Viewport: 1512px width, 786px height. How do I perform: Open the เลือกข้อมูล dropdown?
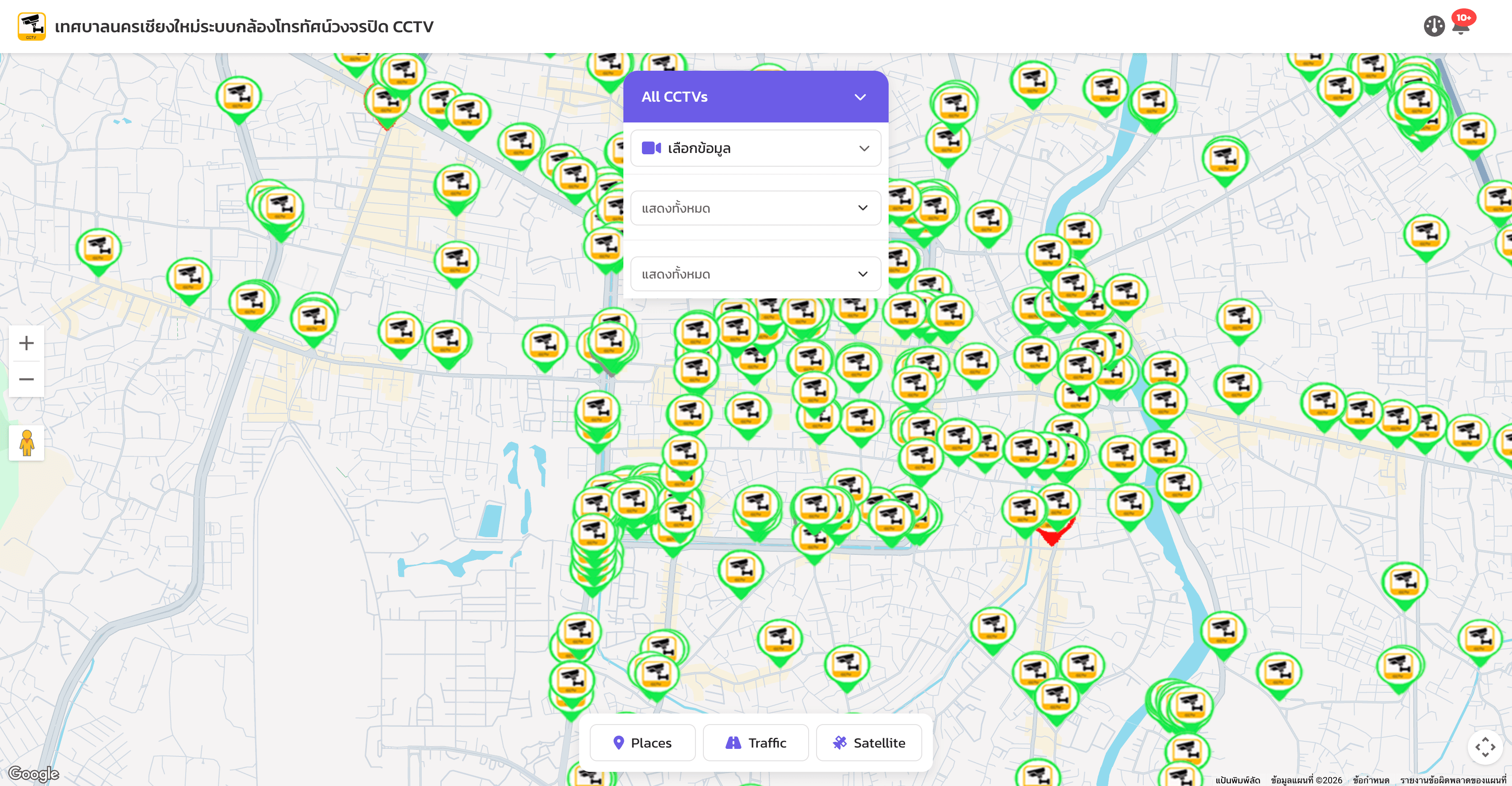pyautogui.click(x=755, y=148)
